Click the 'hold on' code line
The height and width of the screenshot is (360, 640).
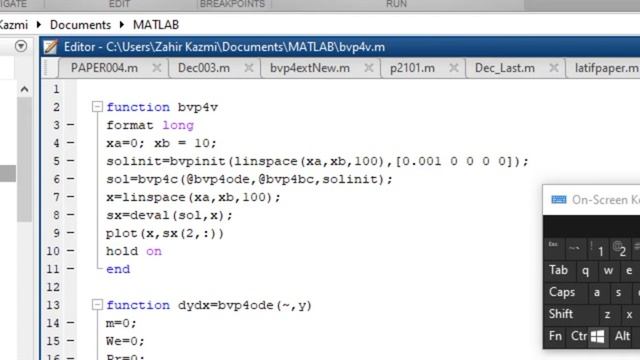click(134, 251)
